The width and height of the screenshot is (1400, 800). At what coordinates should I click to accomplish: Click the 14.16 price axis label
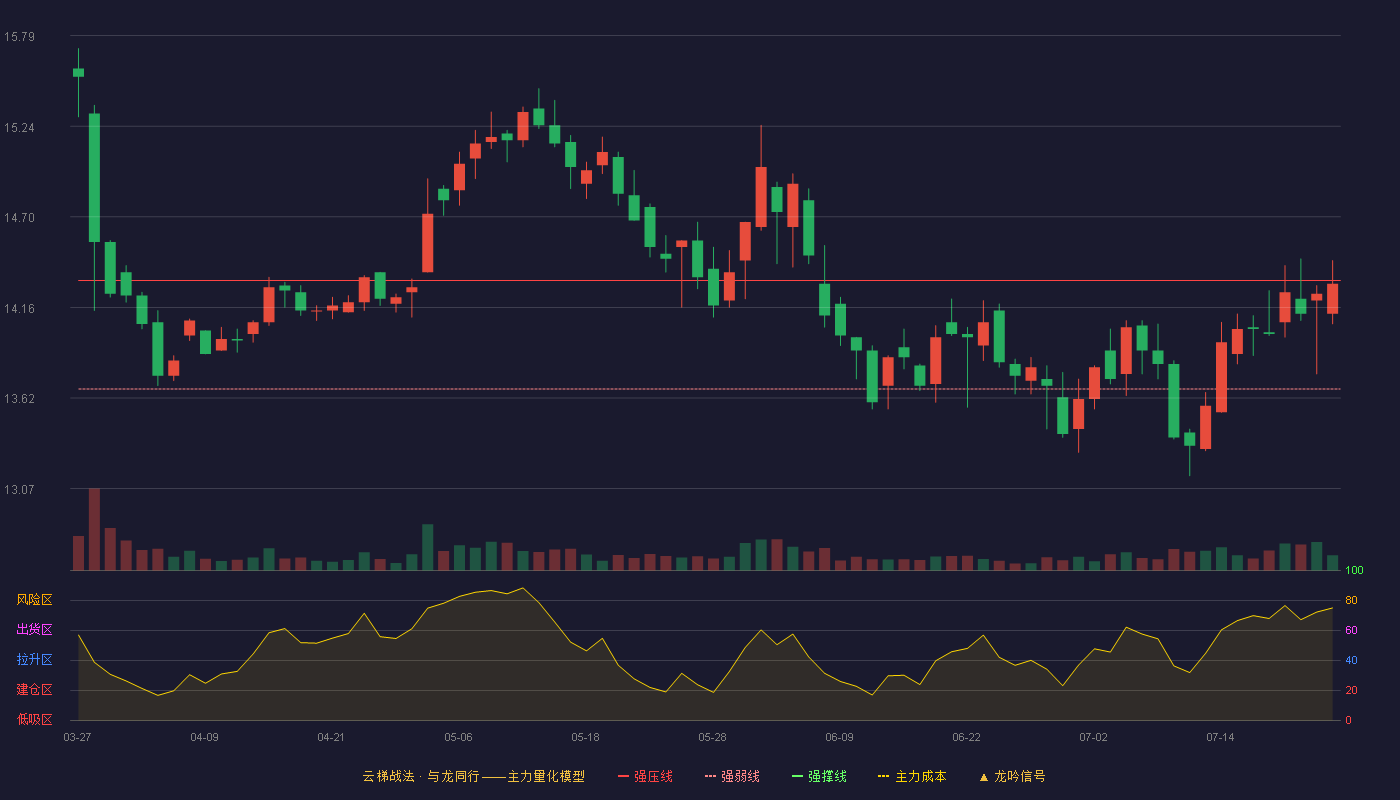coord(19,309)
